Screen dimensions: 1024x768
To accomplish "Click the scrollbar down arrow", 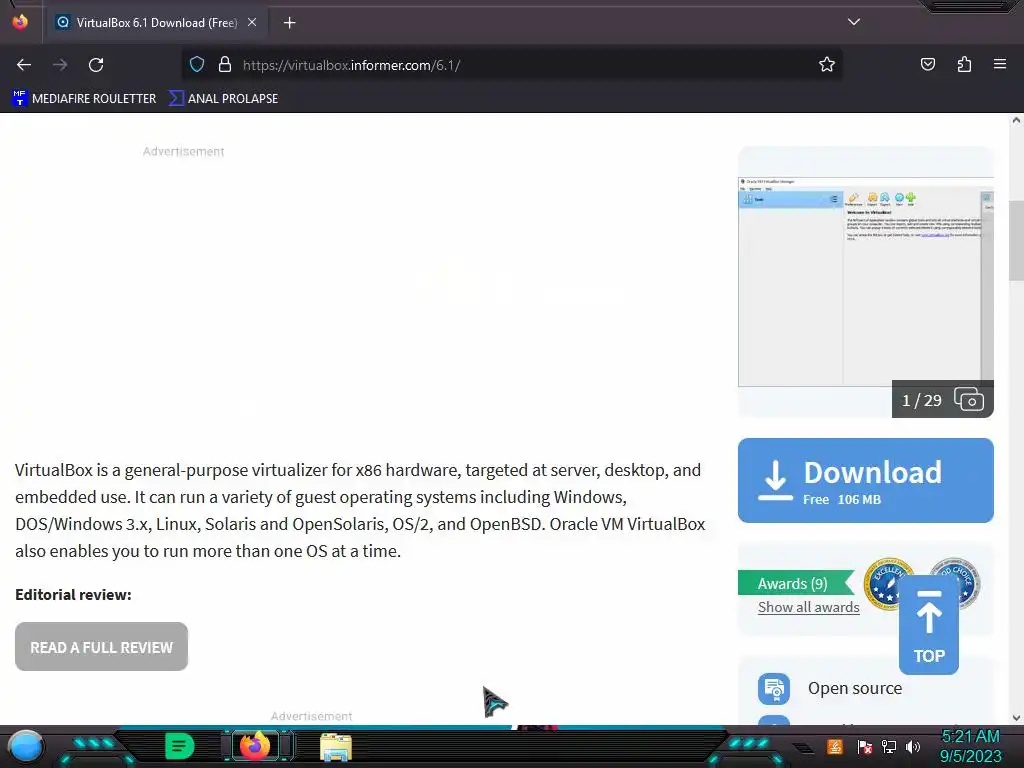I will coord(1016,718).
